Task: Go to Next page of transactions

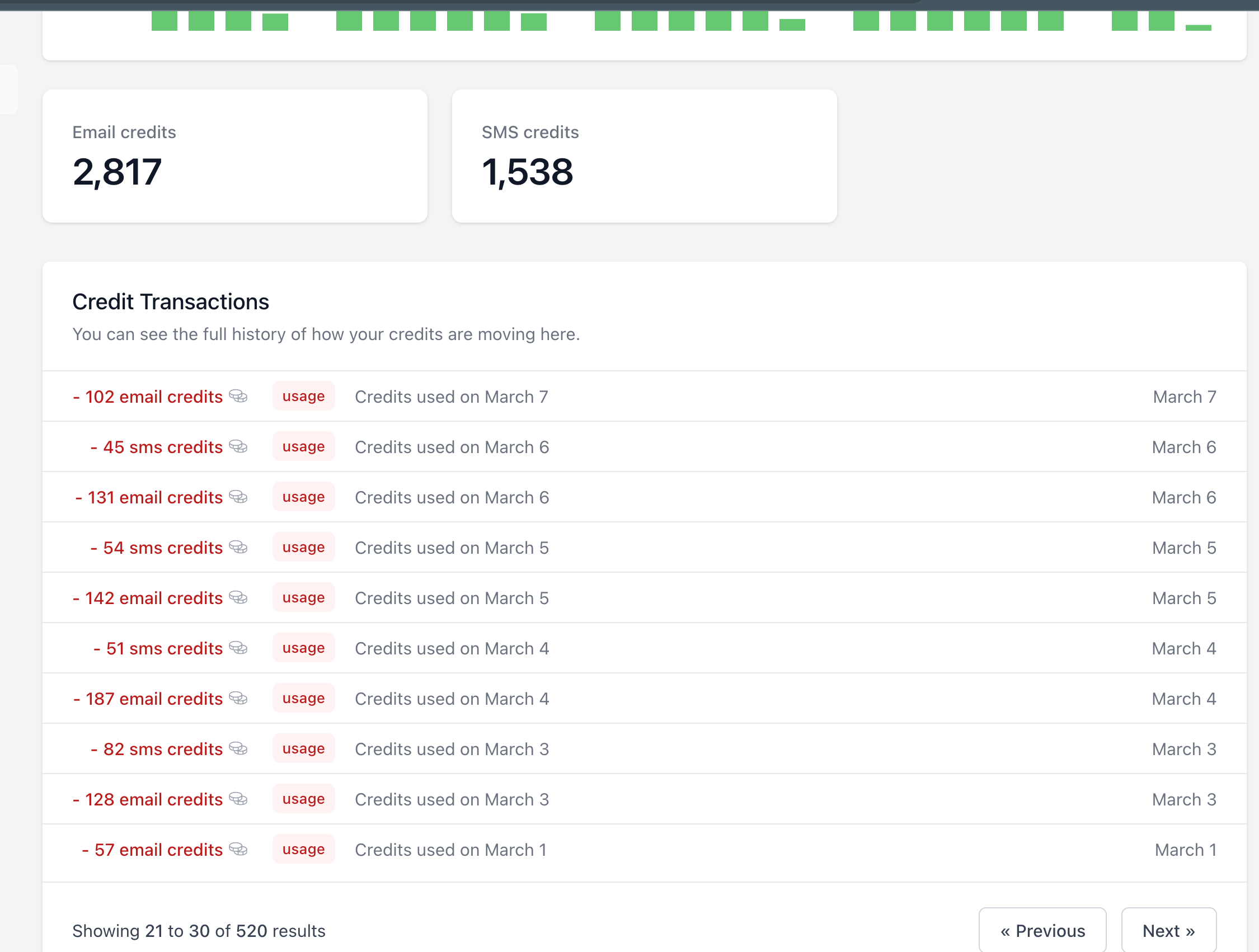Action: (x=1168, y=930)
